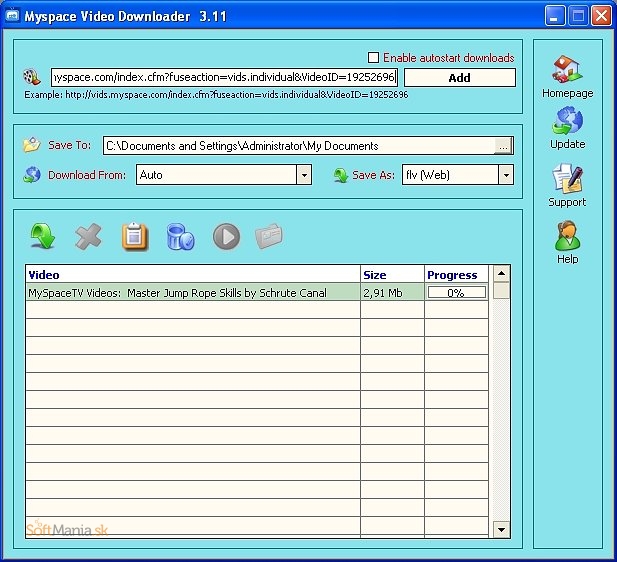Viewport: 617px width, 562px height.
Task: Click inside the video URL input field
Action: tap(224, 77)
